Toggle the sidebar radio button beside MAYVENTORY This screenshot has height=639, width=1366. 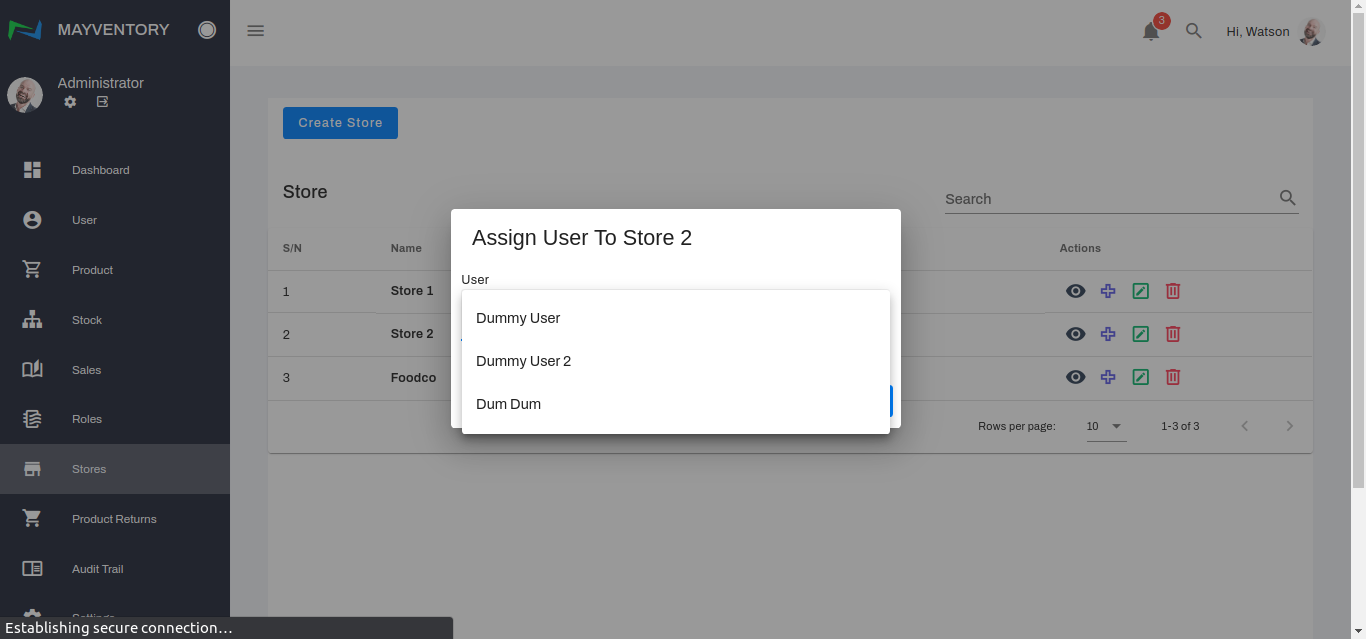[x=207, y=30]
